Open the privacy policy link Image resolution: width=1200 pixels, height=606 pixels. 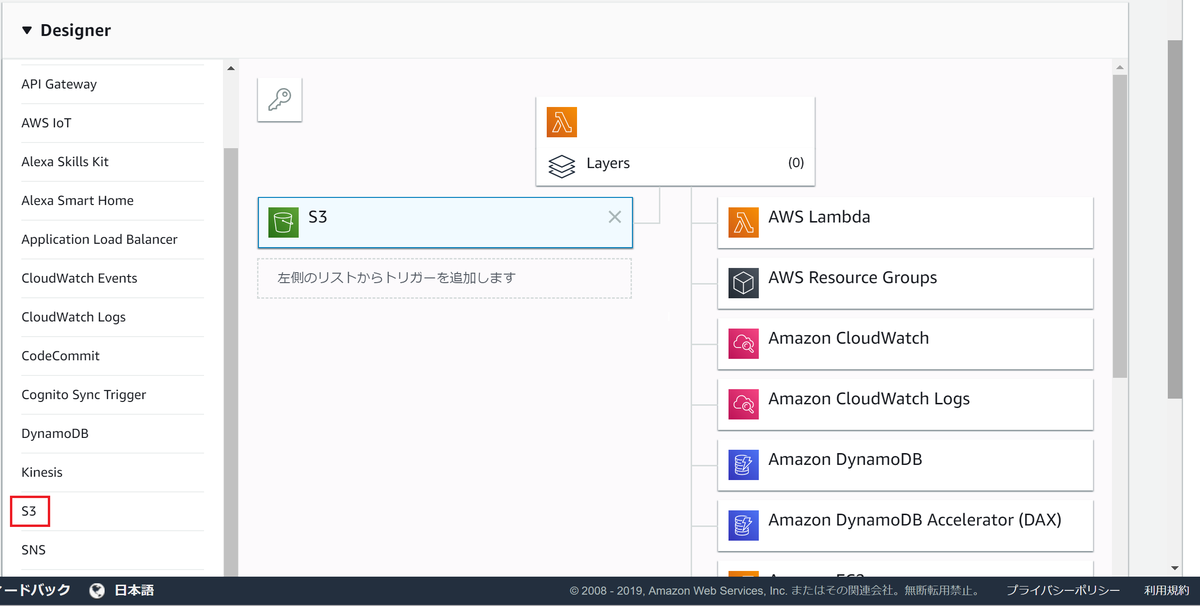point(1062,591)
